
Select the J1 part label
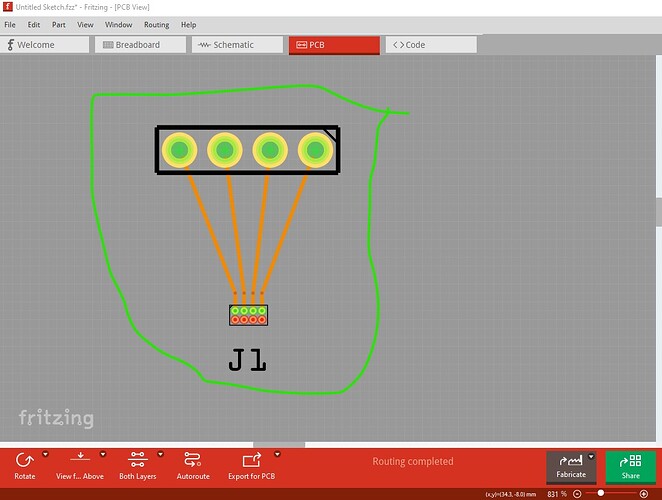point(247,360)
